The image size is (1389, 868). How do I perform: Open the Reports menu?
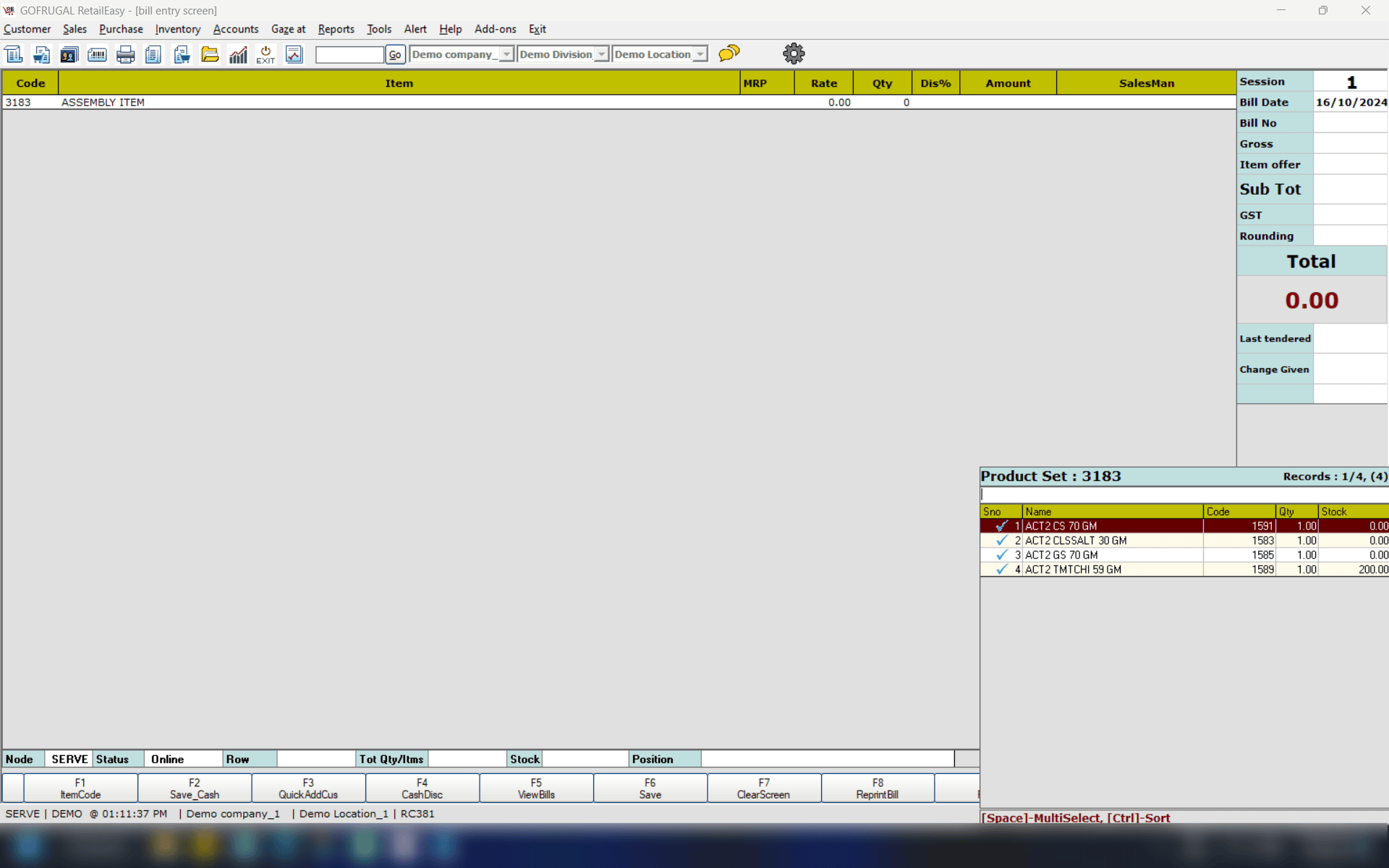[336, 29]
